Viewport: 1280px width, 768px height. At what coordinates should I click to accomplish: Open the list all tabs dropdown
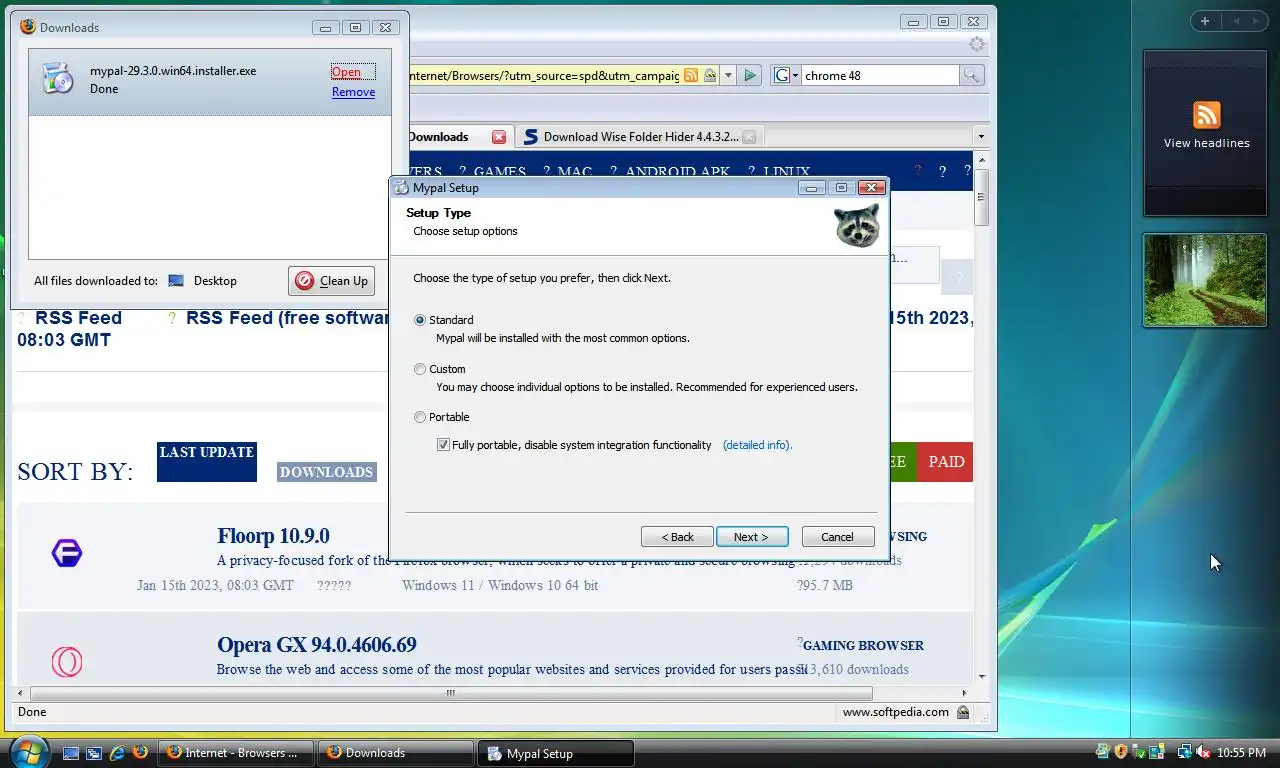981,137
